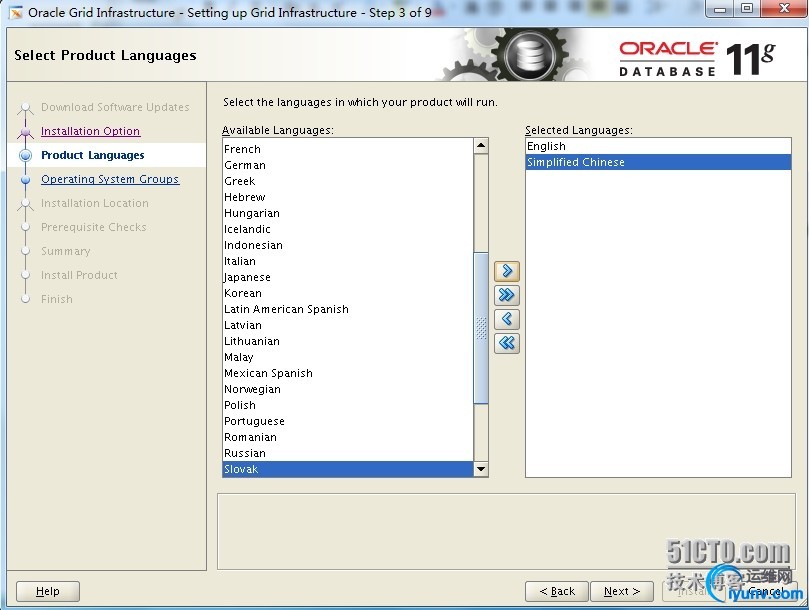Select German in Available Languages
This screenshot has width=809, height=610.
[x=348, y=165]
